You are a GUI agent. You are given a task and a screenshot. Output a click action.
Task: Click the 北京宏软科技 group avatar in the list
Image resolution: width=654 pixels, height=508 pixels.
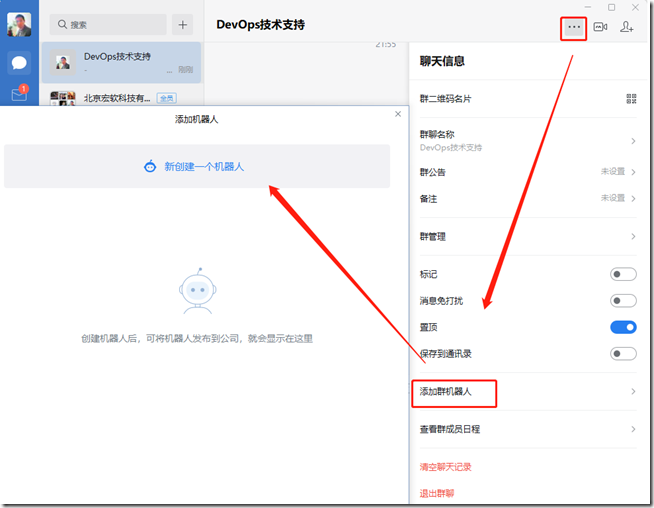[x=63, y=98]
